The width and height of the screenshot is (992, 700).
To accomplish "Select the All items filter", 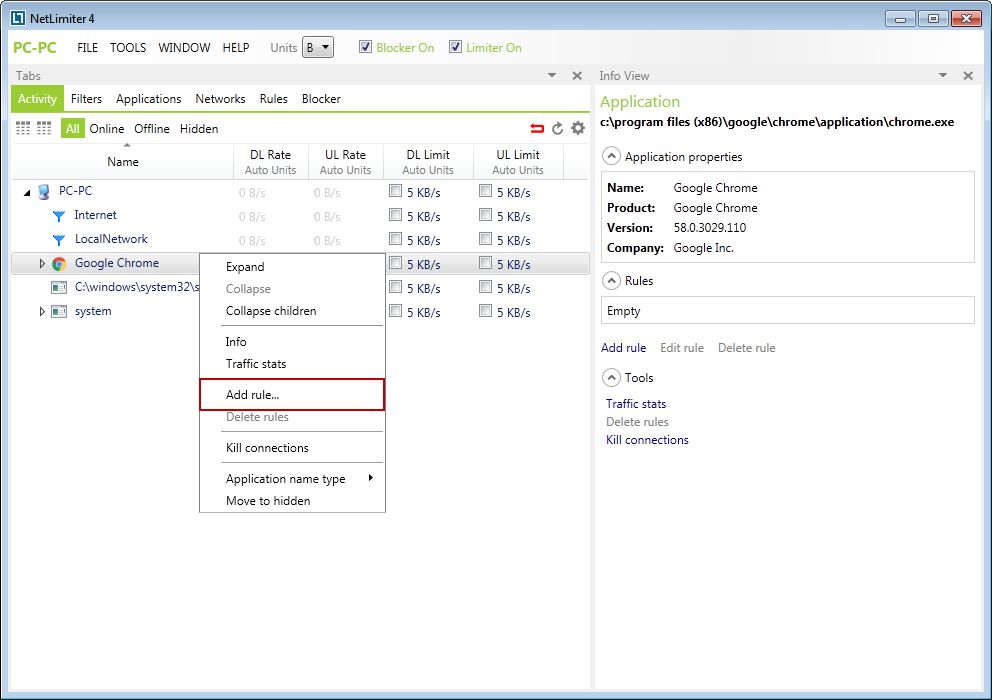I will click(x=73, y=128).
